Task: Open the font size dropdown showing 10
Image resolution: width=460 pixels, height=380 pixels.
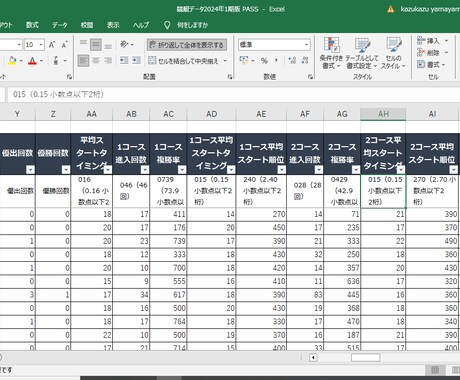Action: tap(41, 45)
